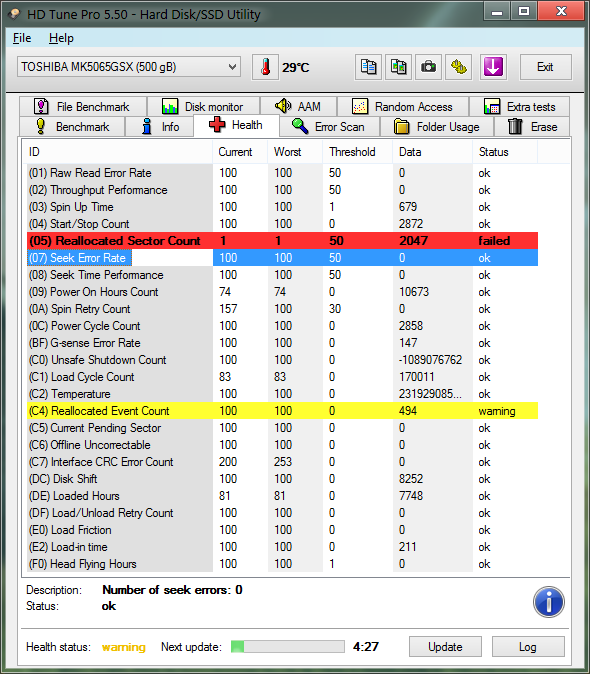This screenshot has height=674, width=590.
Task: Click the copy screenshot to clipboard icon
Action: coord(398,67)
